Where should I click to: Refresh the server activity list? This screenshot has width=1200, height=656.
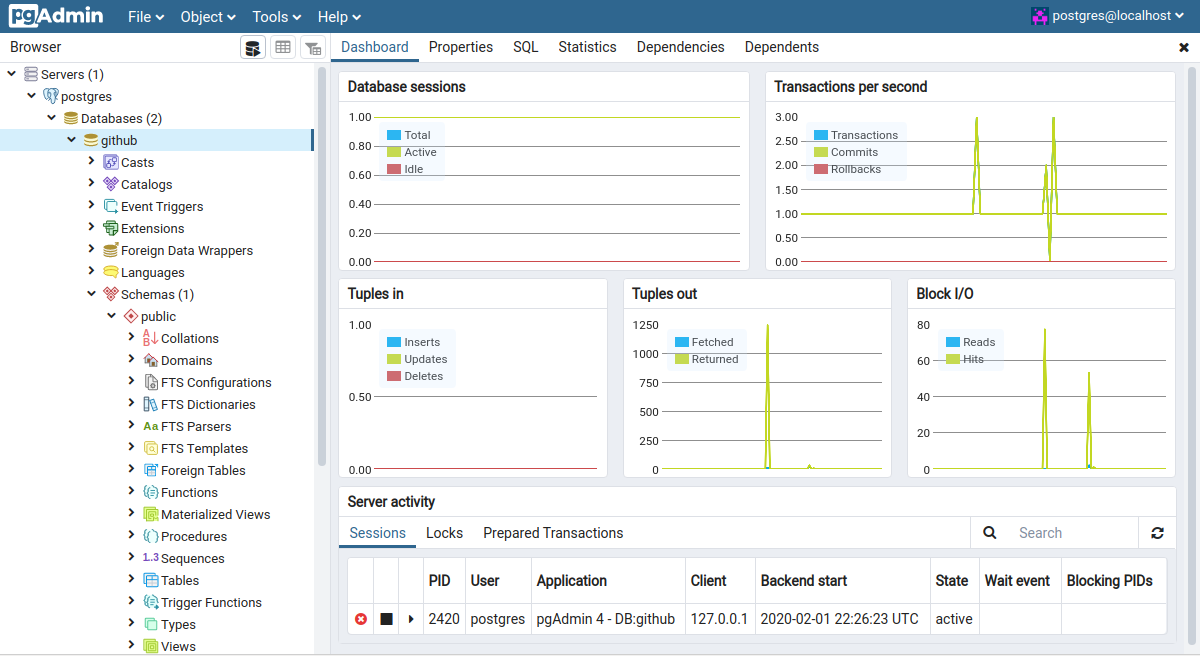tap(1157, 533)
